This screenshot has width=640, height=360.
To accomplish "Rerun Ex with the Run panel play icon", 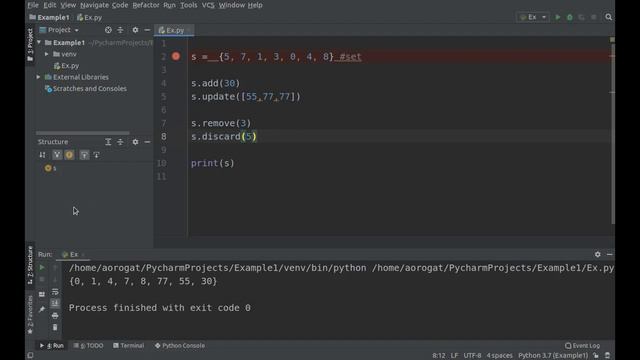I will click(42, 268).
